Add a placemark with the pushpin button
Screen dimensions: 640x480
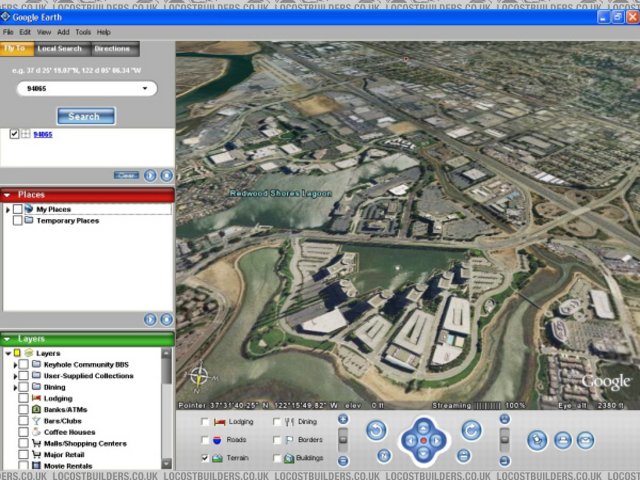pos(537,440)
